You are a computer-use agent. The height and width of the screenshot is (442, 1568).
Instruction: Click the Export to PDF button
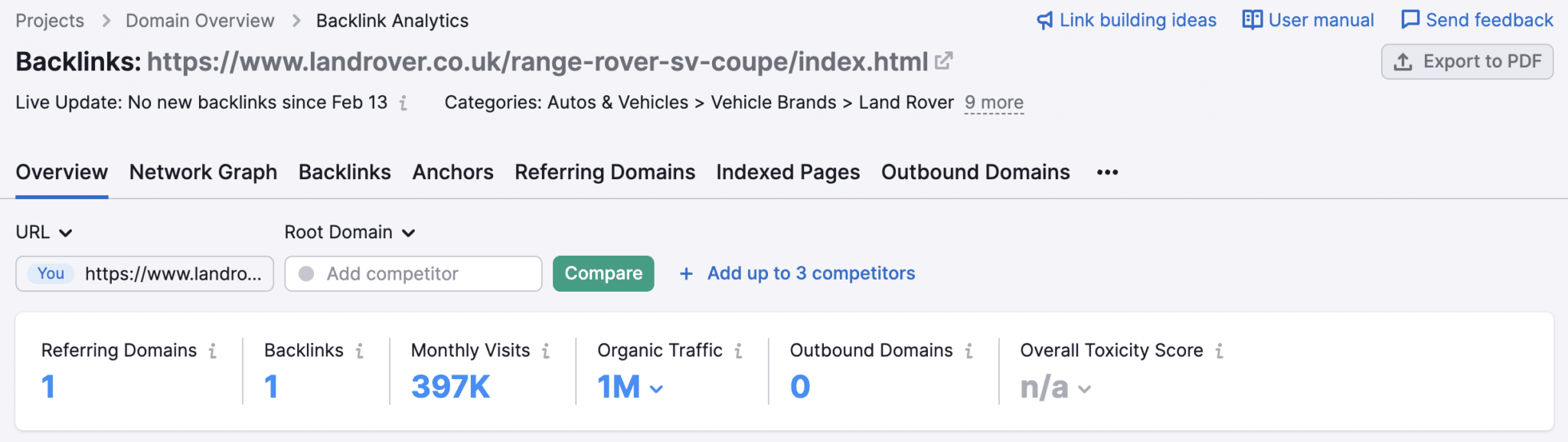pos(1467,61)
